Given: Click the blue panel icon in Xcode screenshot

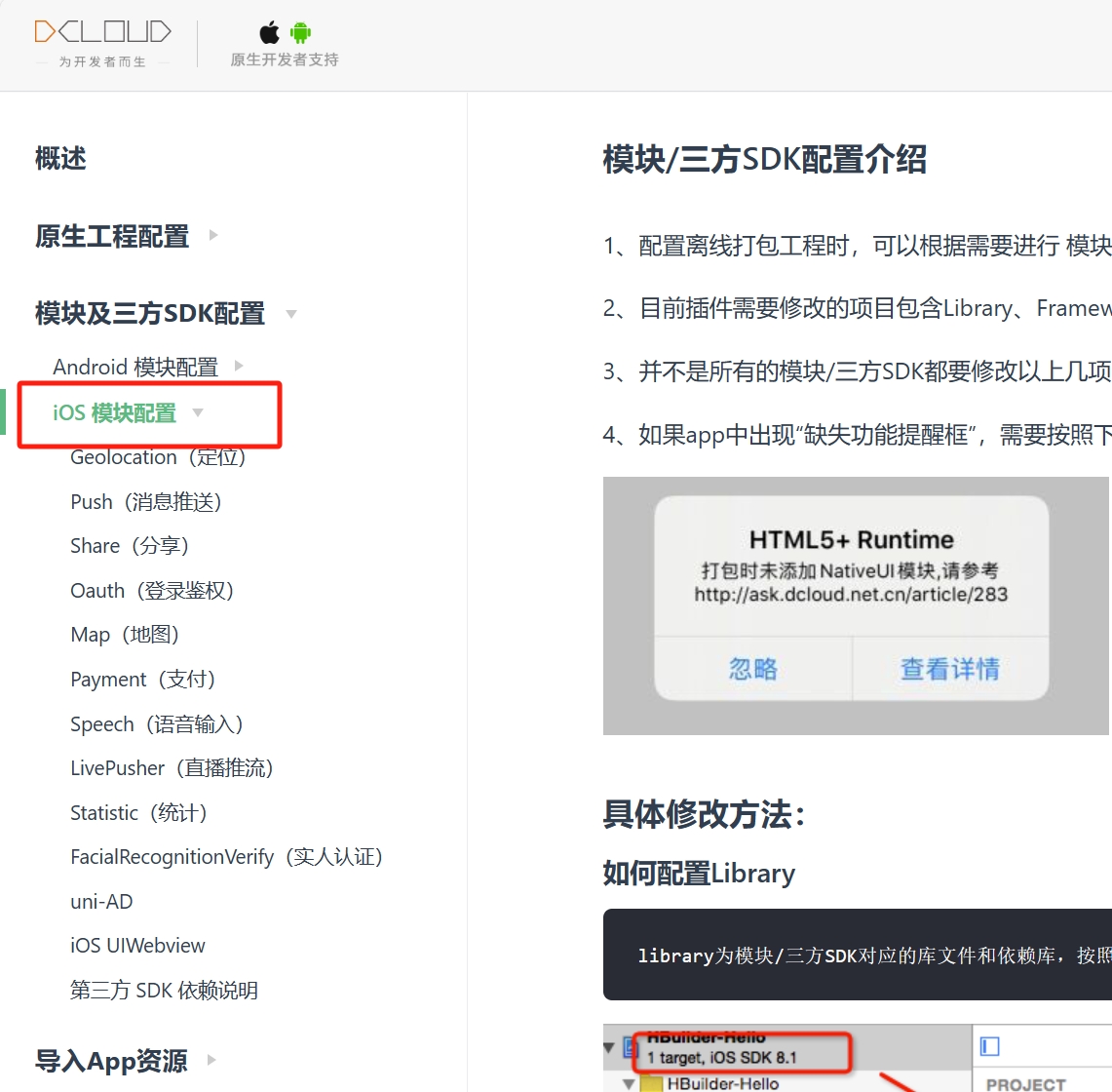Looking at the screenshot, I should [990, 1046].
